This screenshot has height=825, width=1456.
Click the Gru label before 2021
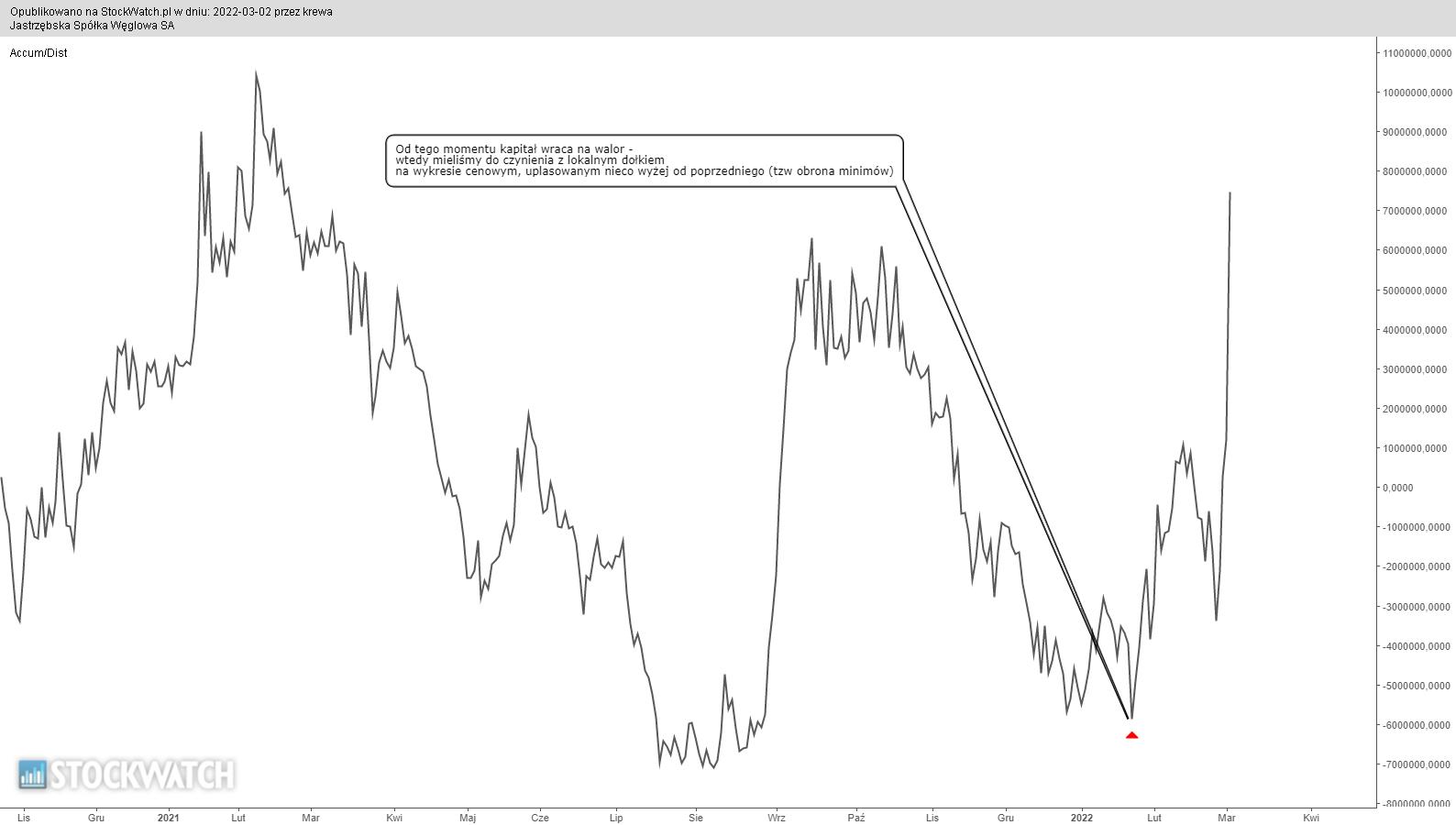(x=96, y=818)
